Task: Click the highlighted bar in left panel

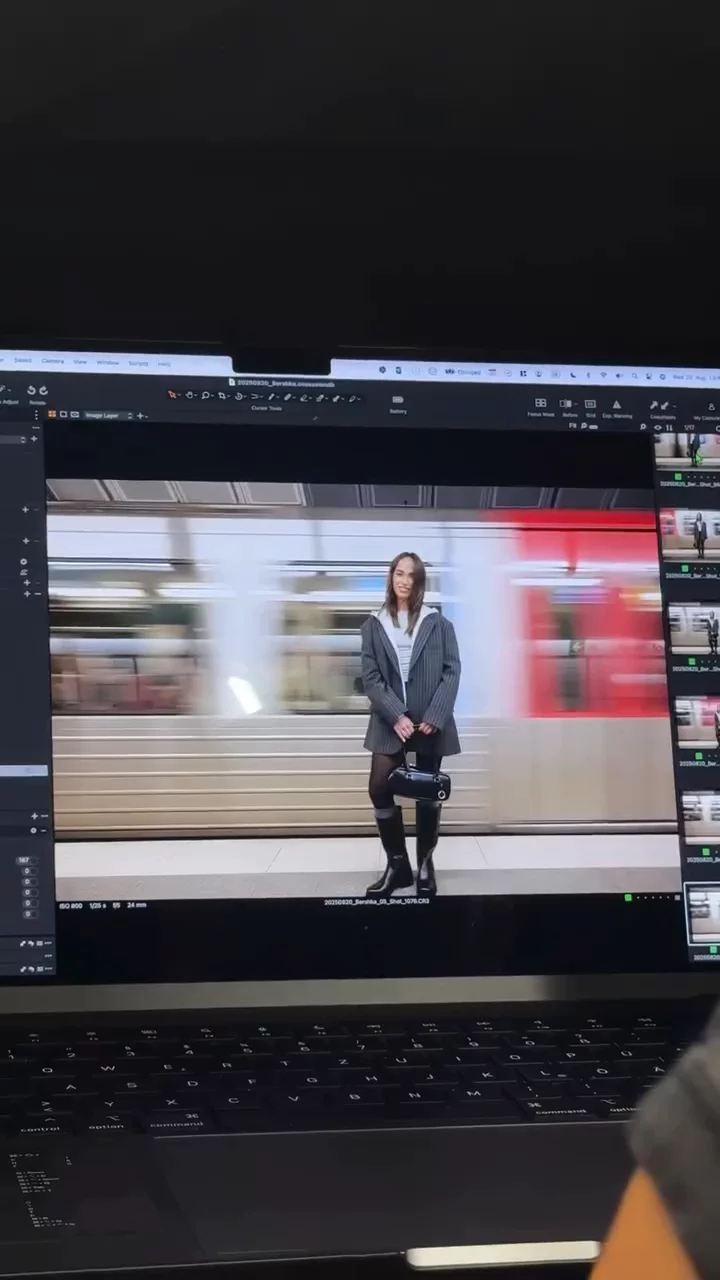Action: point(22,770)
